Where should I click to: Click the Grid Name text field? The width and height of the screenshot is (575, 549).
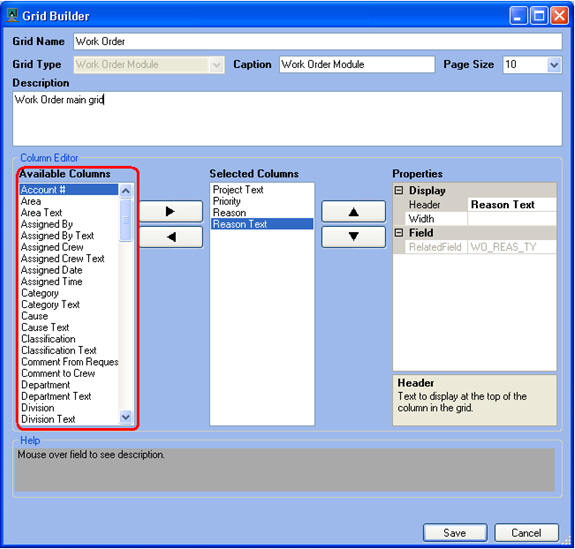[318, 41]
